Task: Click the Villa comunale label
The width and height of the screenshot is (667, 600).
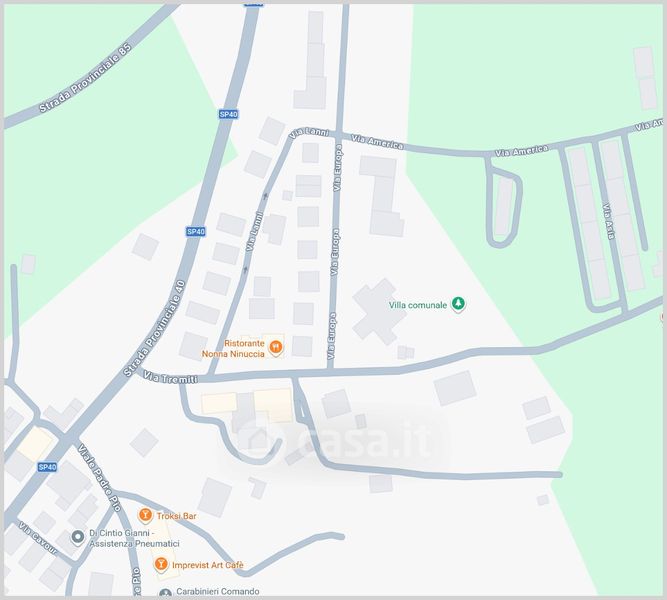Action: (418, 305)
